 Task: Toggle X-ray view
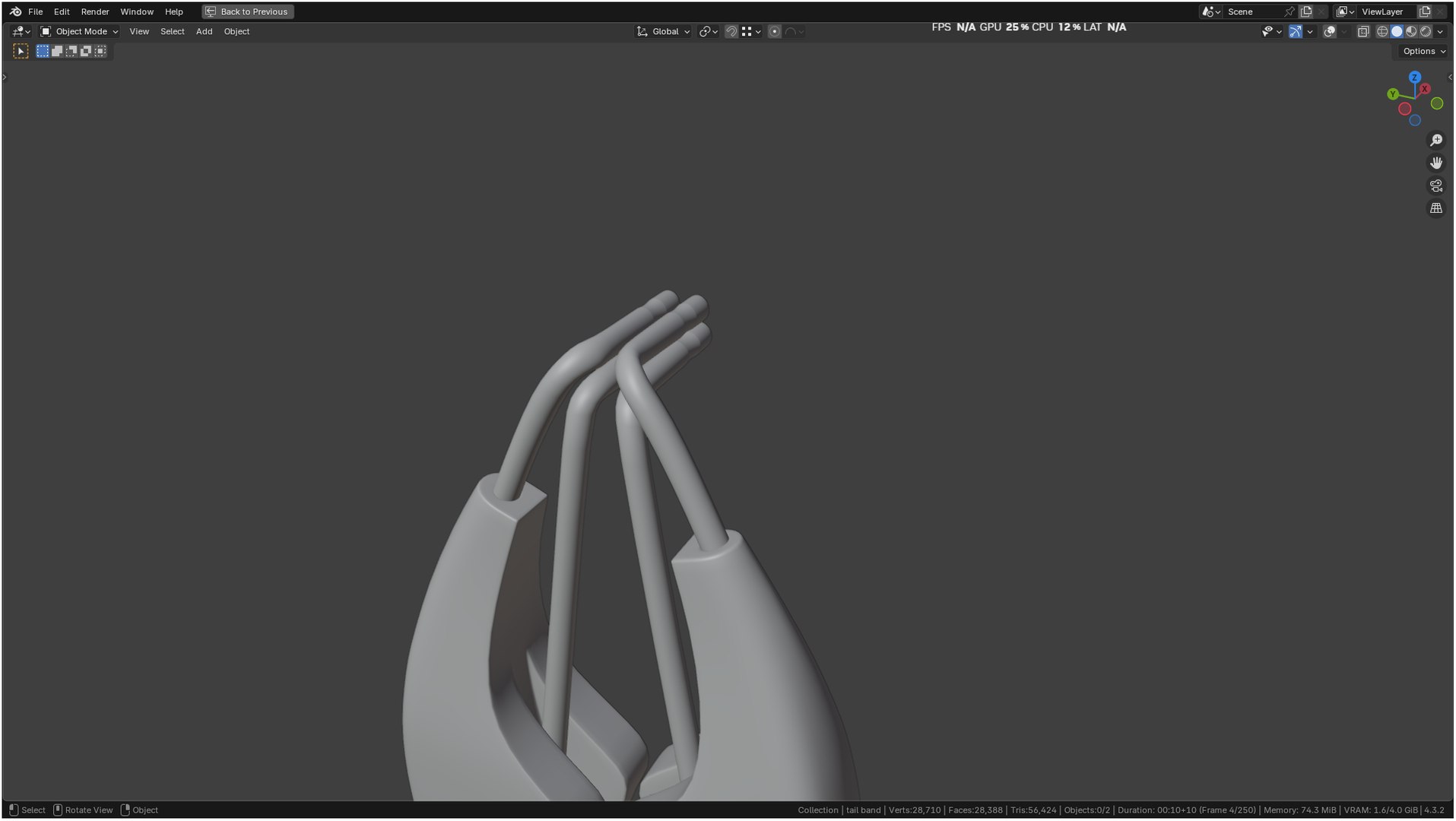click(1363, 31)
